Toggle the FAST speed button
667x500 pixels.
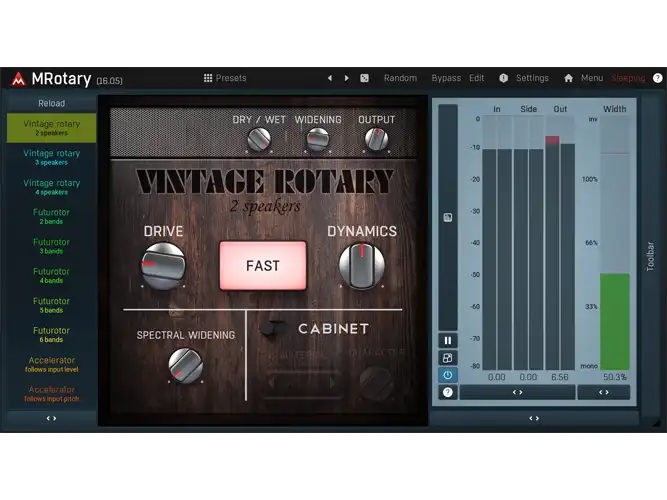tap(263, 266)
